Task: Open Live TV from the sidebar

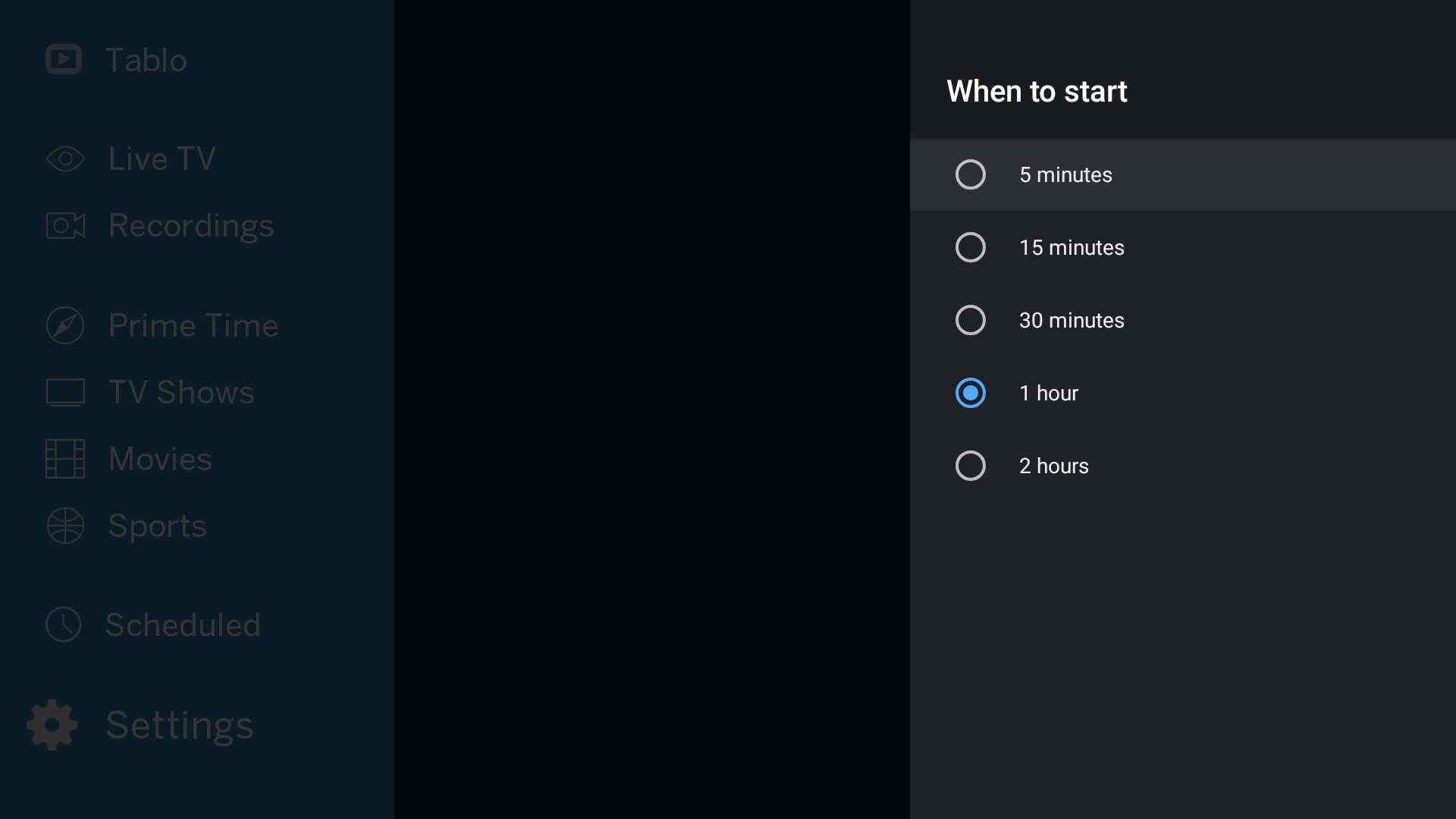Action: tap(162, 158)
